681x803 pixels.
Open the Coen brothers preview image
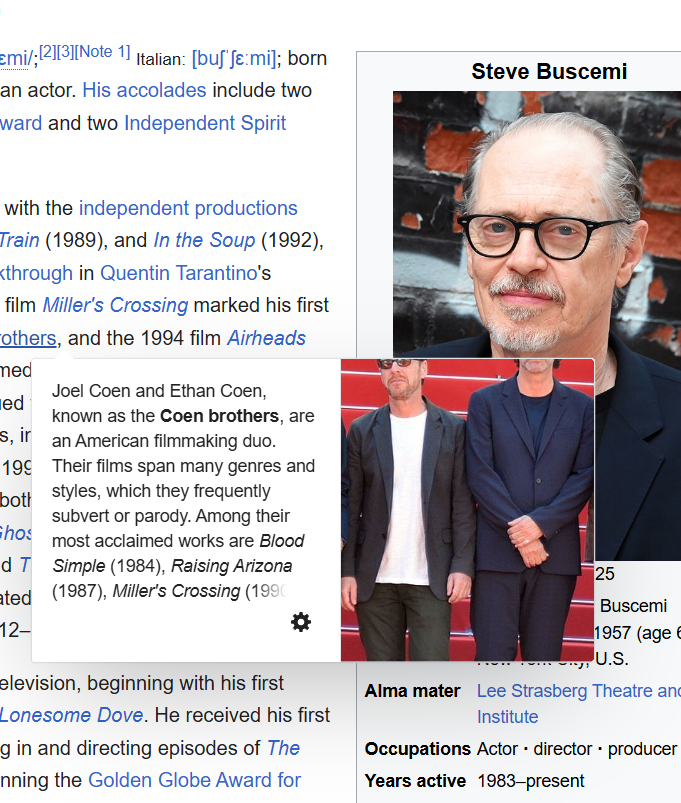(467, 510)
